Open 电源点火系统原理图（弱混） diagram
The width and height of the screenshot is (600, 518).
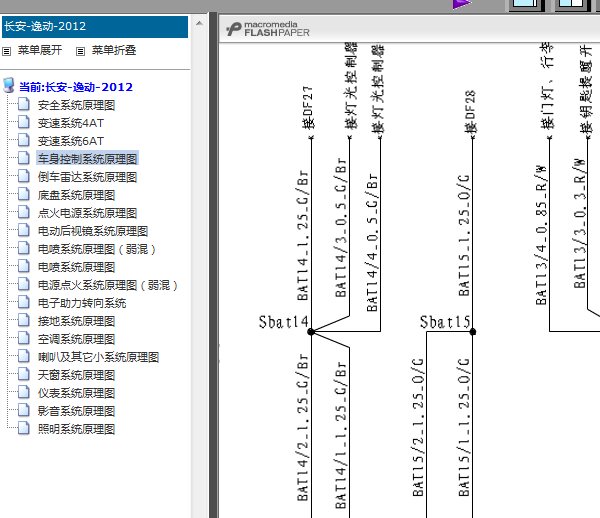click(x=108, y=285)
